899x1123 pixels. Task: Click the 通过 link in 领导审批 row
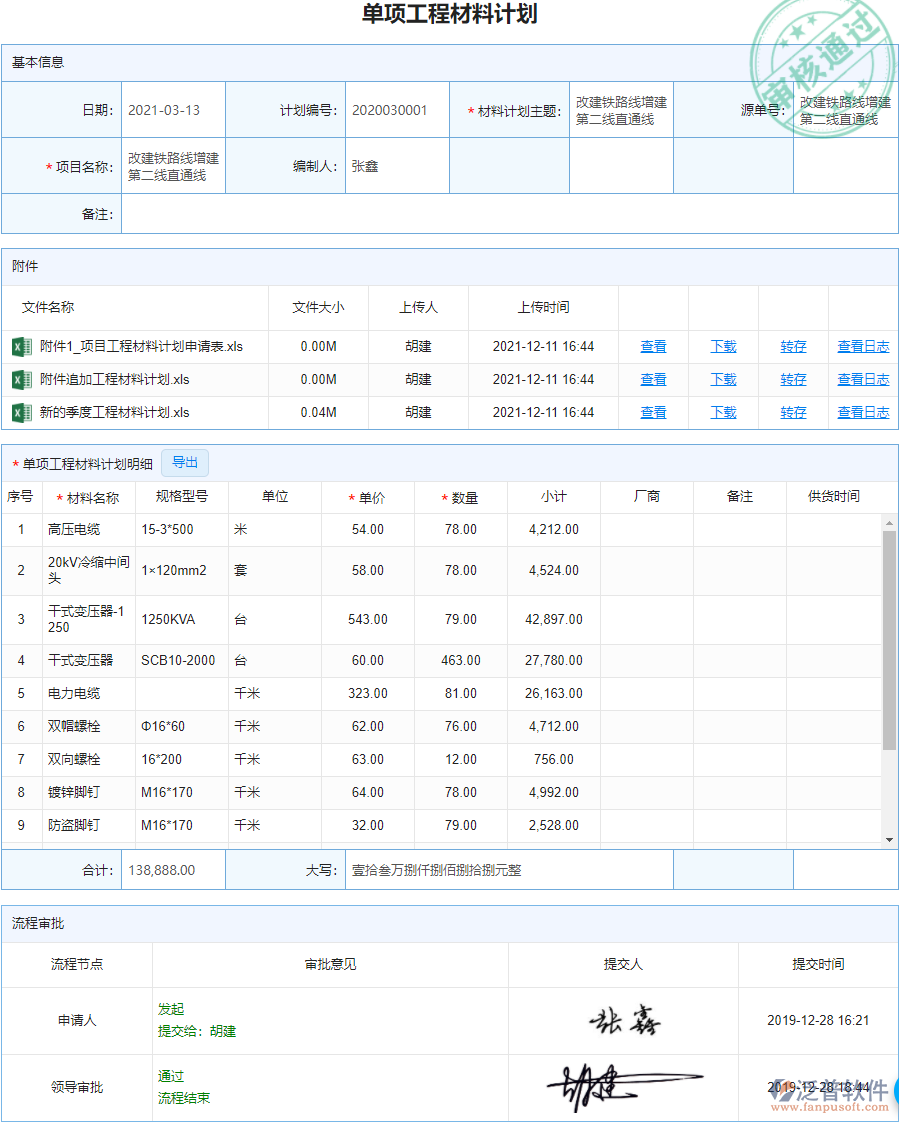click(x=170, y=1076)
